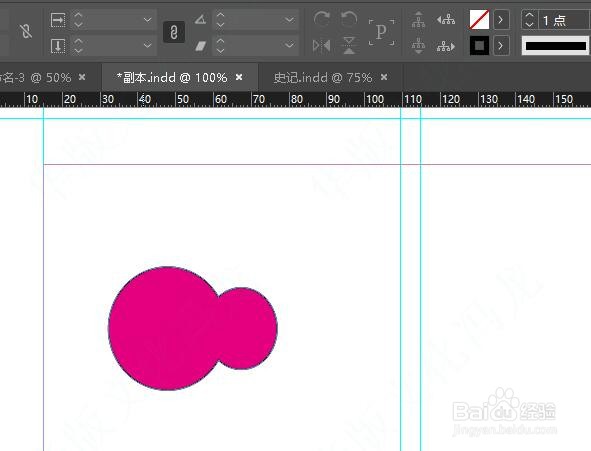This screenshot has width=591, height=451.
Task: Click the select content icon
Action: coord(418,46)
